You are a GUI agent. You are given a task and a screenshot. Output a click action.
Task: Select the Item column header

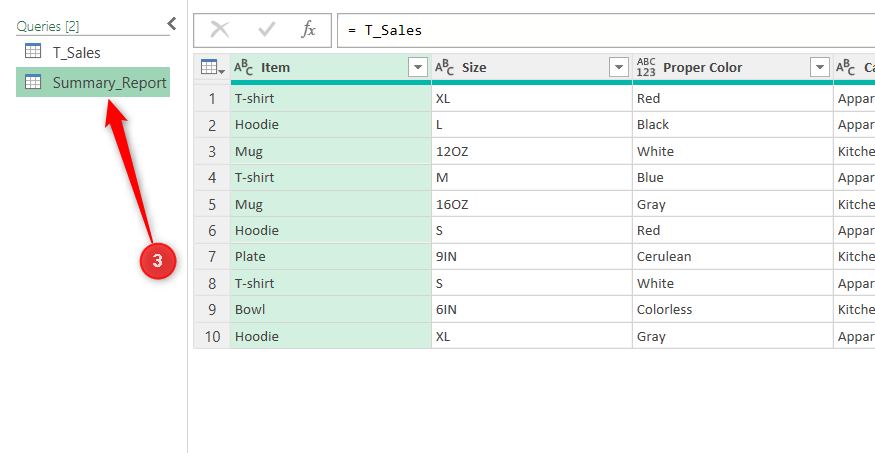pos(331,68)
